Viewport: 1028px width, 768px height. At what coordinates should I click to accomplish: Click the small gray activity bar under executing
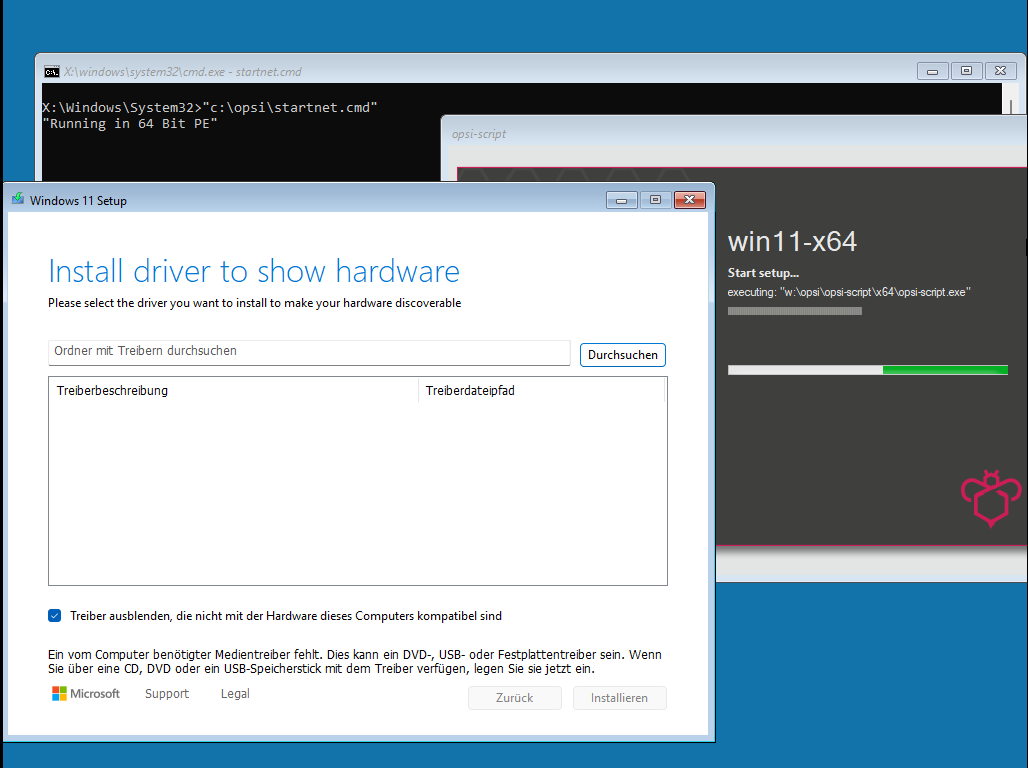[x=795, y=311]
